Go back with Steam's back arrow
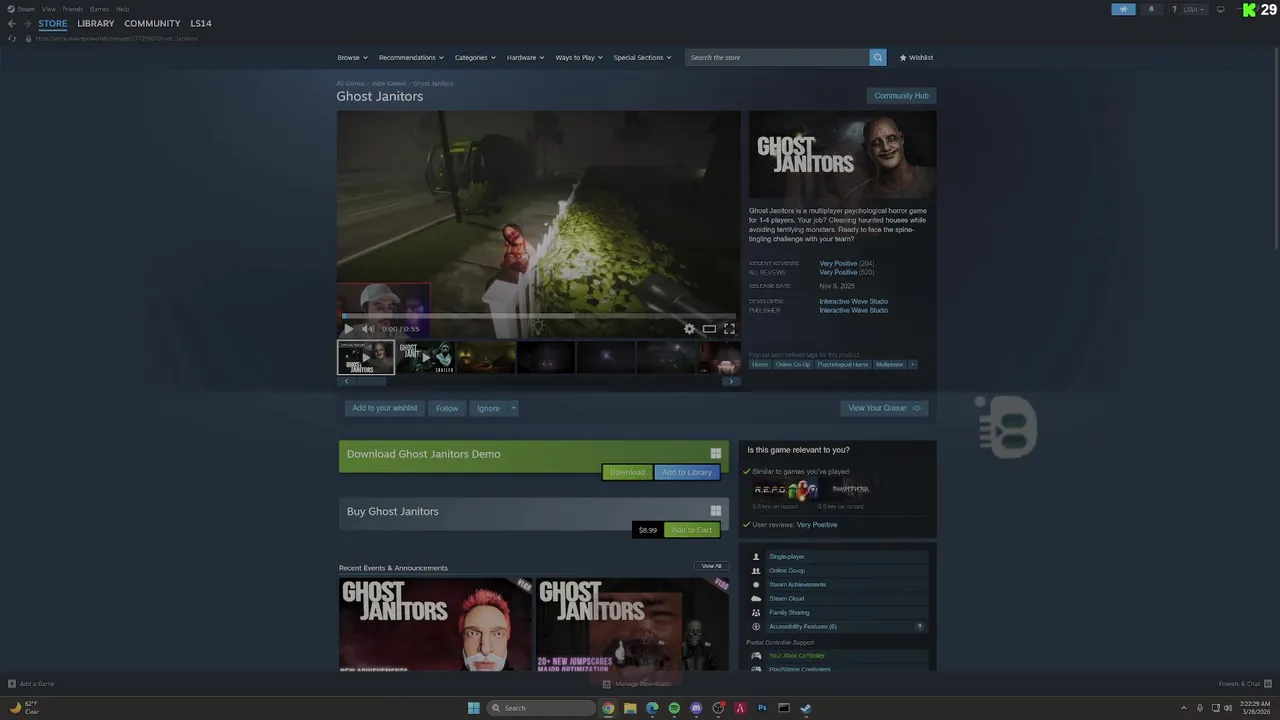Screen dimensions: 1280x720 point(12,23)
